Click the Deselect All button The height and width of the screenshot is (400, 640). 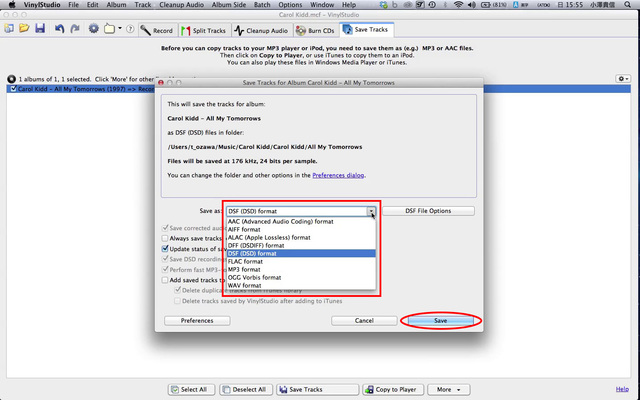(x=246, y=389)
